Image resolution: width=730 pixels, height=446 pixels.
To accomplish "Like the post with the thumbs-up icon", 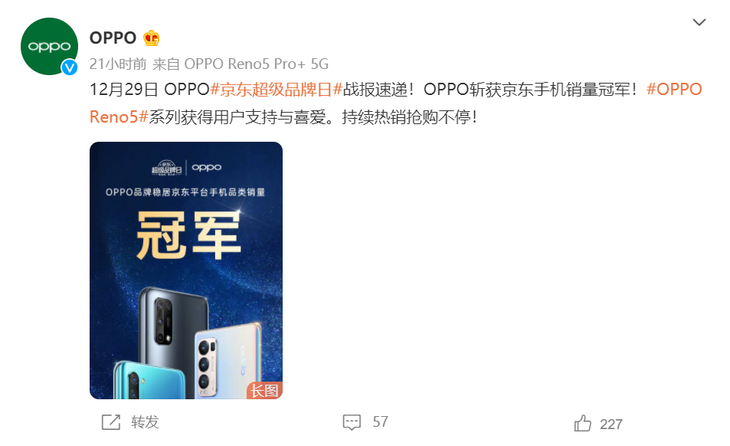I will [x=582, y=423].
